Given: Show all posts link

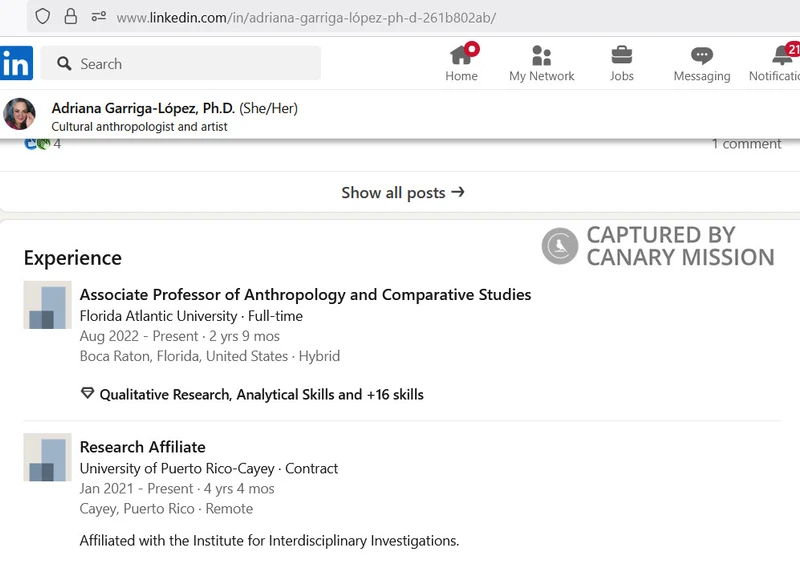Looking at the screenshot, I should click(x=403, y=192).
